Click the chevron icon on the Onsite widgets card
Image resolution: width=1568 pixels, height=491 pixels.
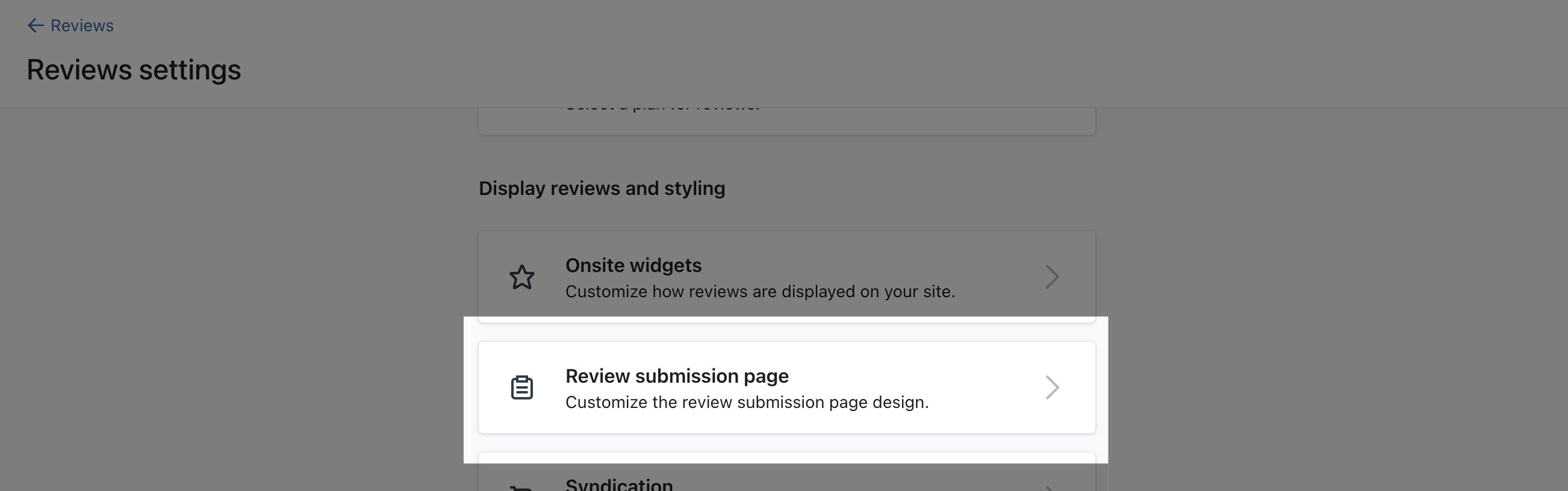[1053, 277]
